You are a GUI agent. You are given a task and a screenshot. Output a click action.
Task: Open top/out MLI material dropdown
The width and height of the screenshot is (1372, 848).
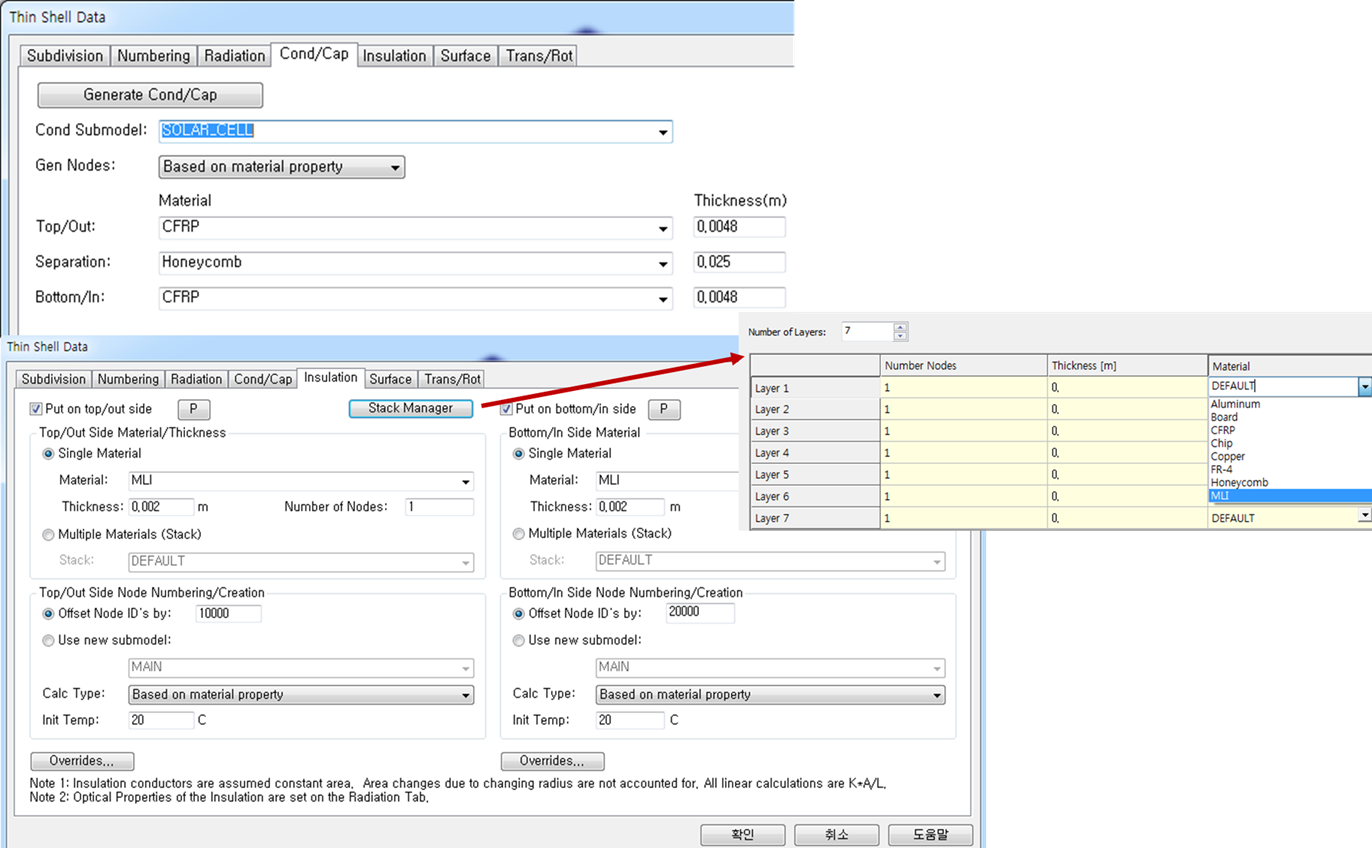[x=466, y=482]
